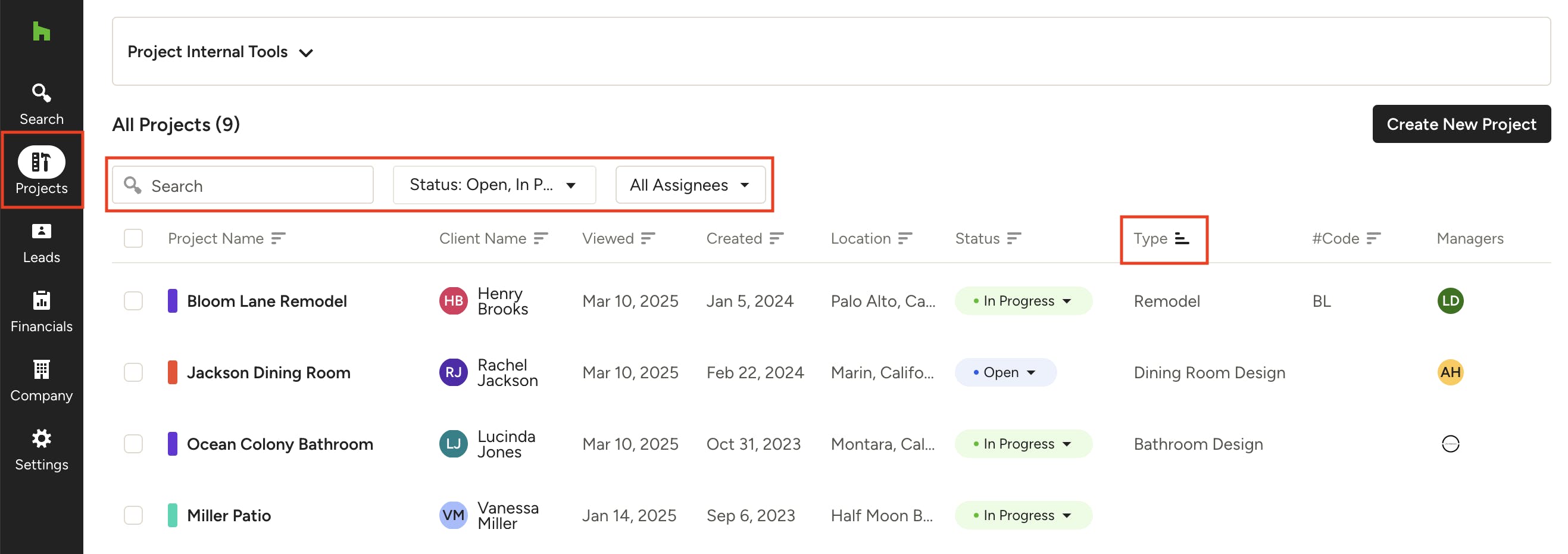Click the LJ avatar for Lucinda Jones
The width and height of the screenshot is (1568, 554).
point(453,444)
